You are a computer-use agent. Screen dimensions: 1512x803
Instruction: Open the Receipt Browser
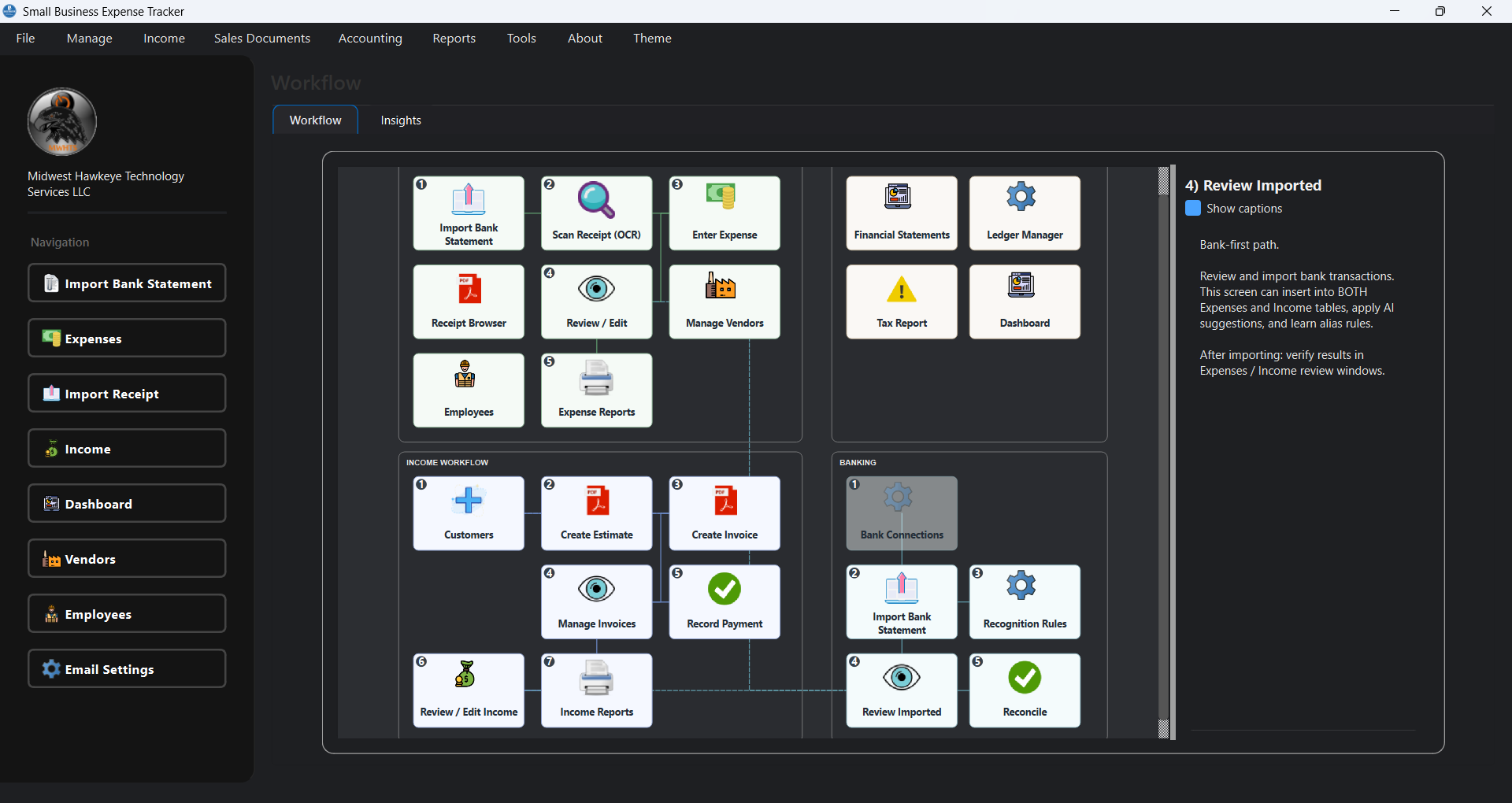(x=468, y=302)
